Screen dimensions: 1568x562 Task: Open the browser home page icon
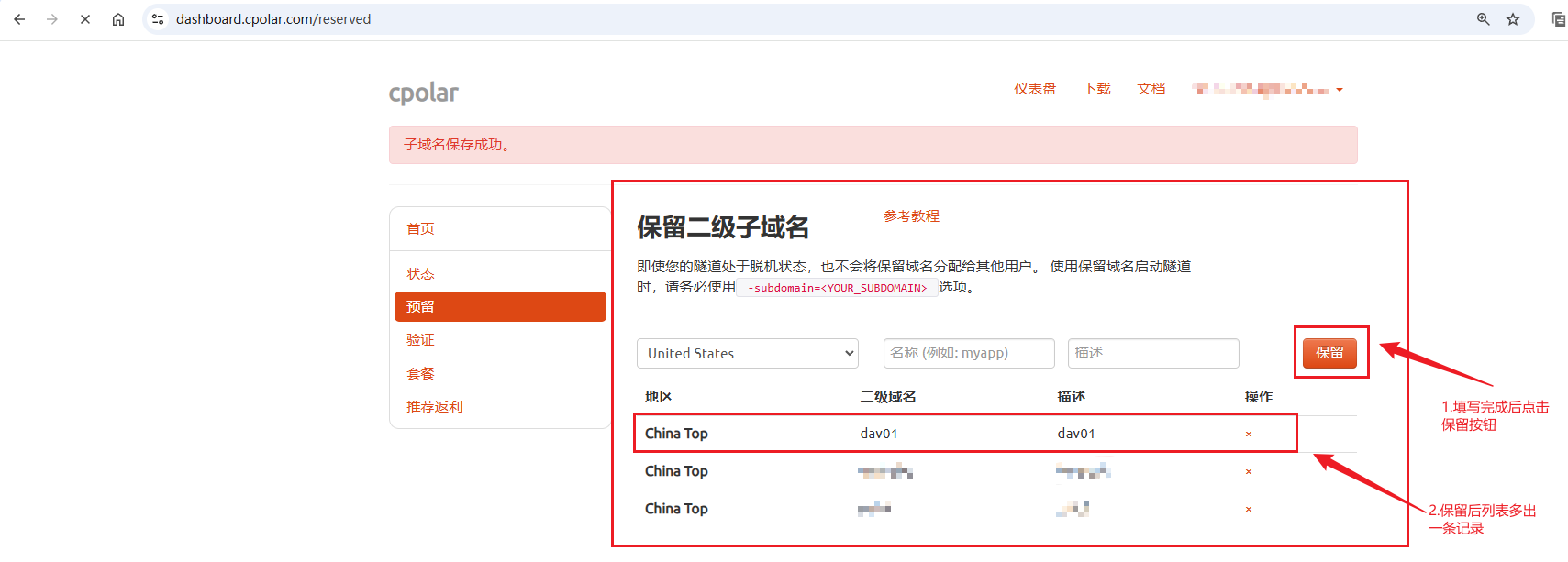[118, 19]
